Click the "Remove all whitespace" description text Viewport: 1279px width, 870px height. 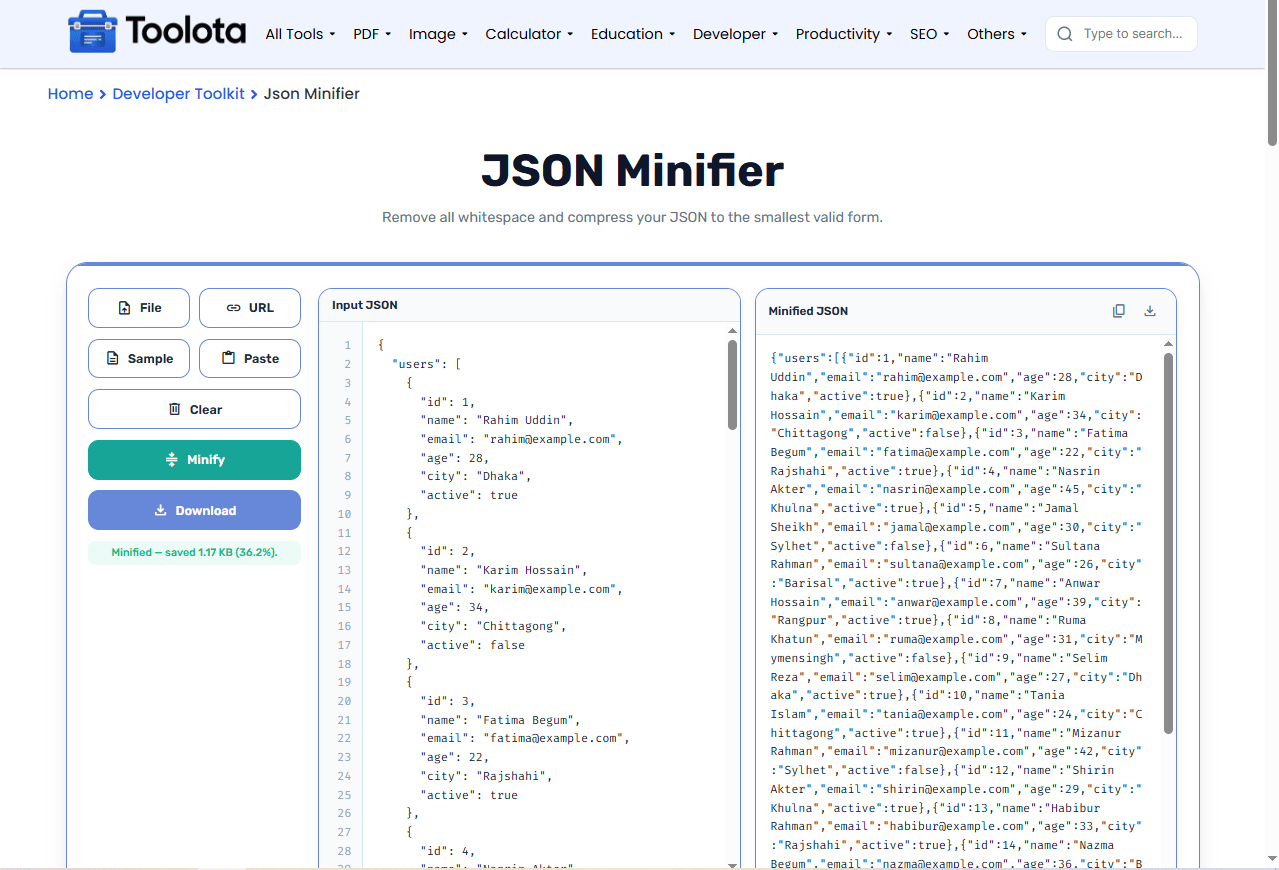[x=632, y=217]
